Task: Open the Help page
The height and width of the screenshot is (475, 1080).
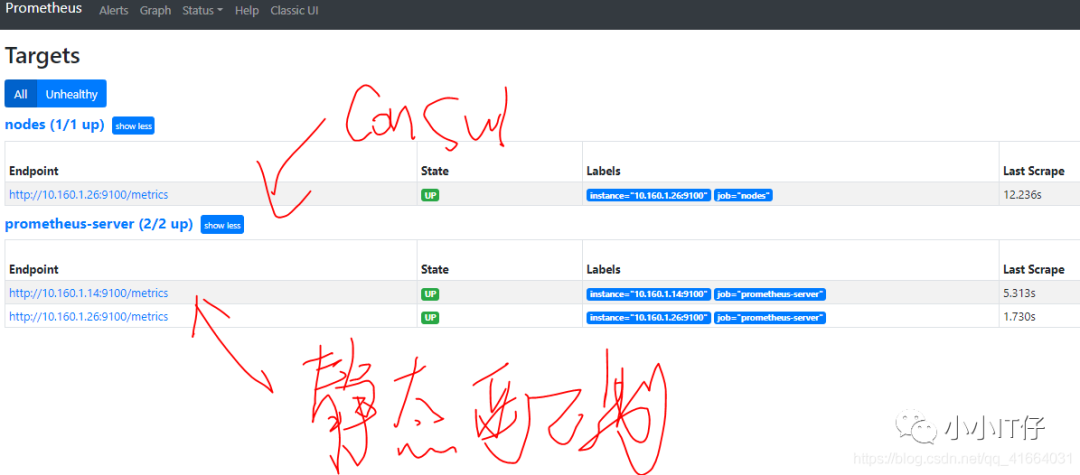Action: click(247, 11)
